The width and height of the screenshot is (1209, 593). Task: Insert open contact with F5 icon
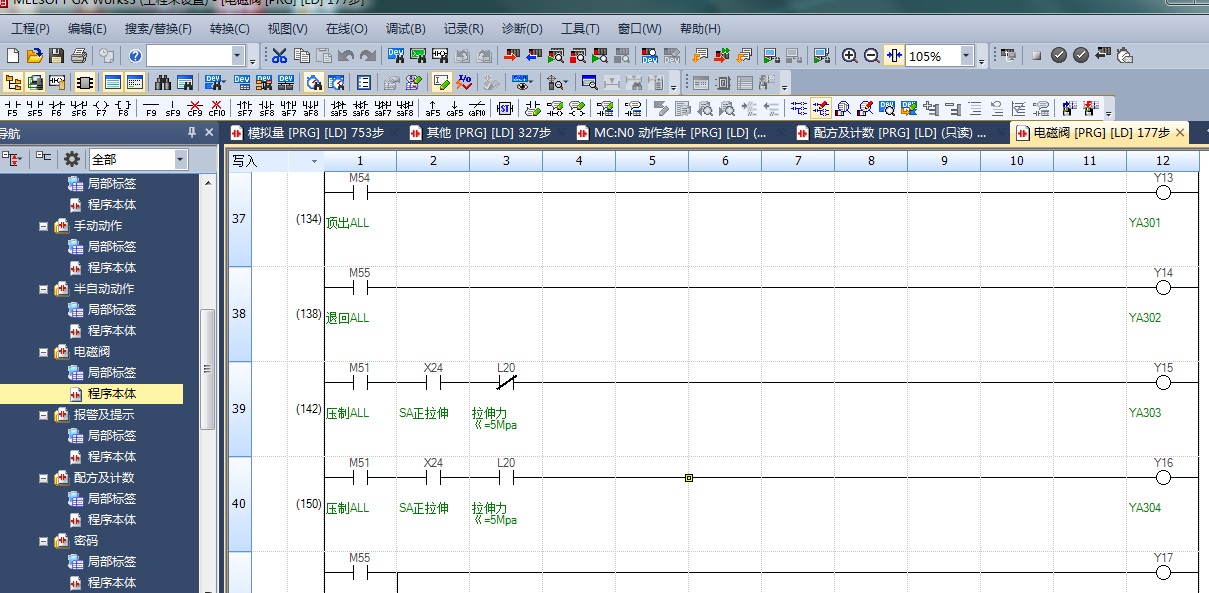click(x=13, y=108)
